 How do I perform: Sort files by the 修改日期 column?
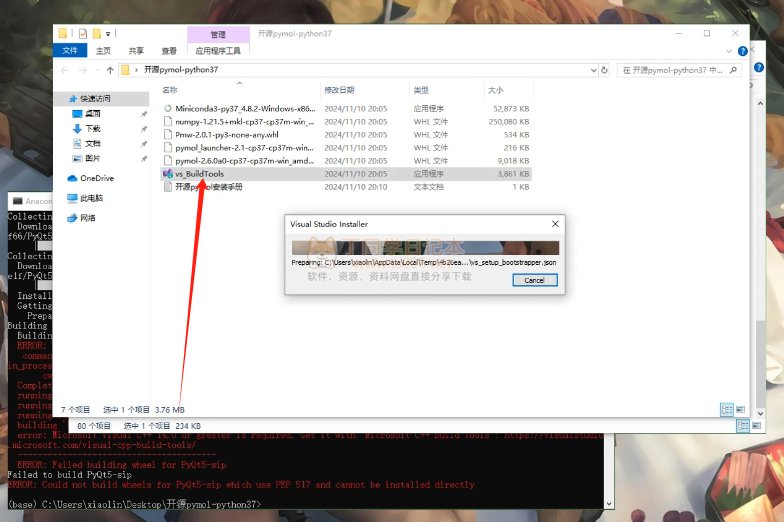pyautogui.click(x=340, y=90)
